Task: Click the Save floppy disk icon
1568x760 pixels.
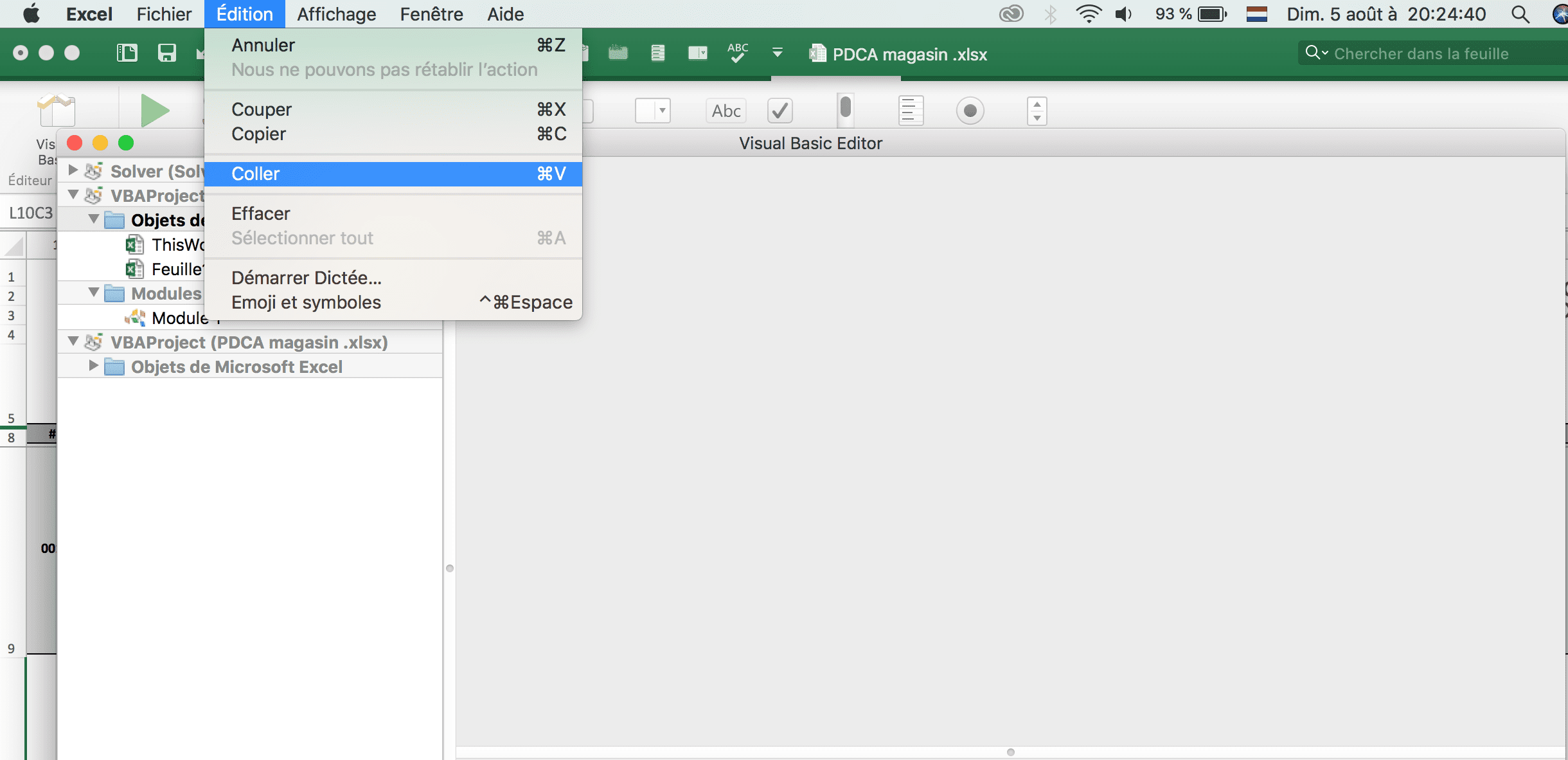Action: point(167,53)
